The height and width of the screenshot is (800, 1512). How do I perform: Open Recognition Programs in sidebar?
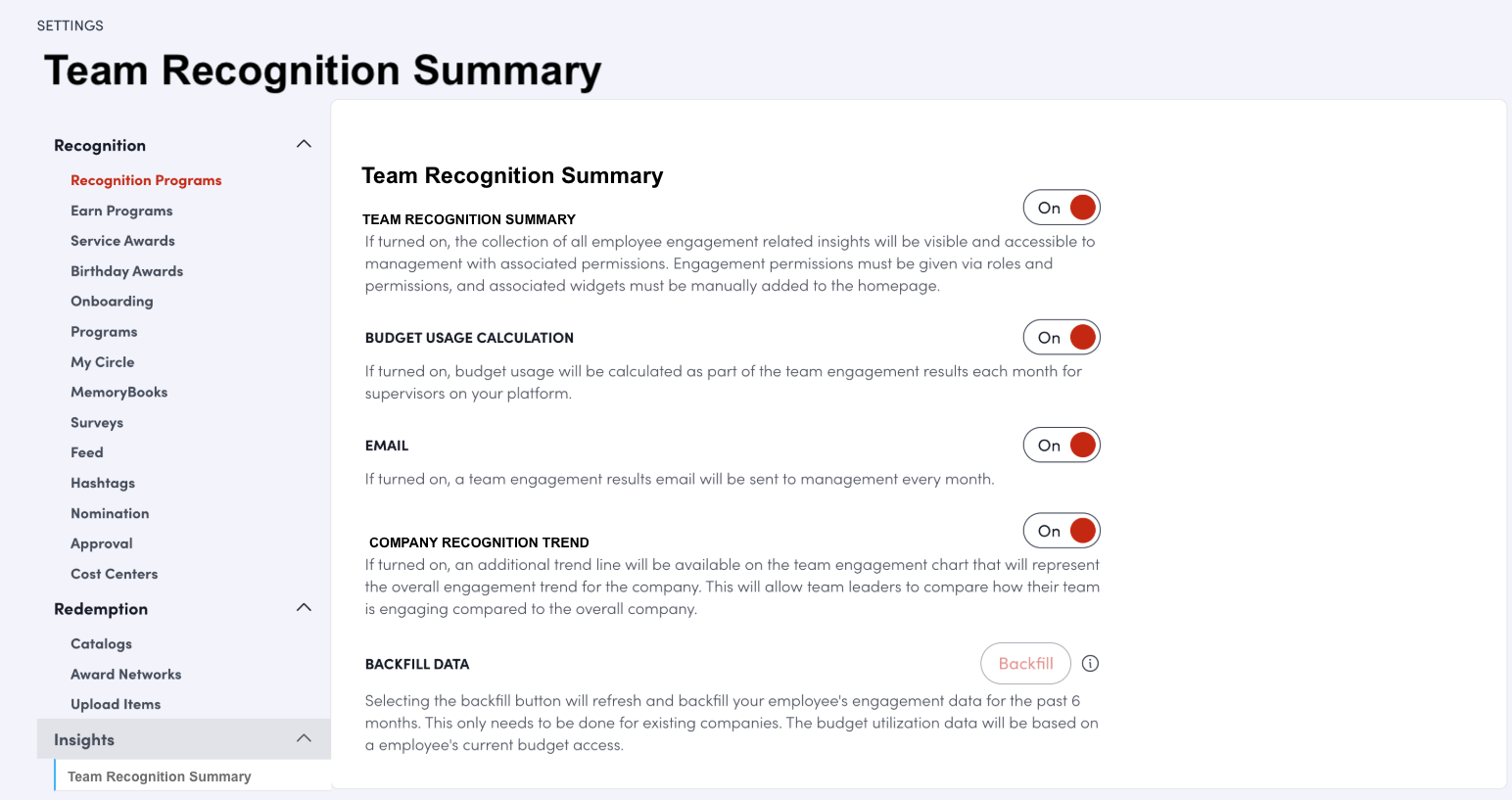pyautogui.click(x=146, y=180)
